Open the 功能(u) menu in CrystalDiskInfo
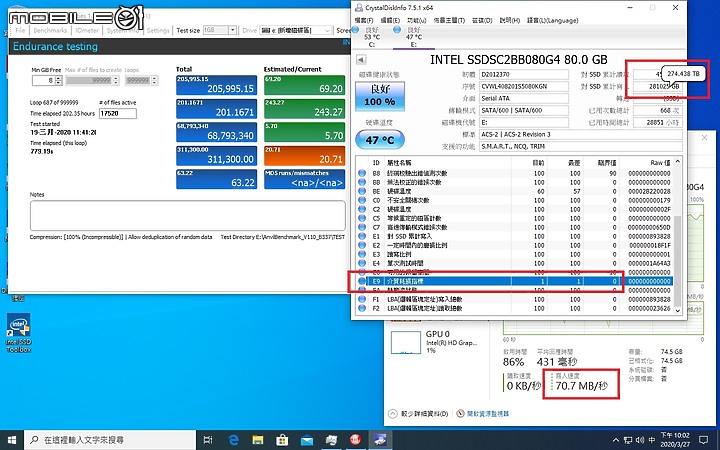 tap(416, 20)
